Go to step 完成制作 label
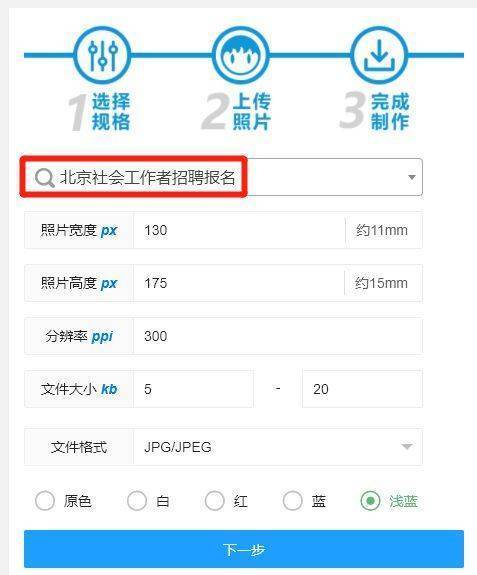 [390, 111]
